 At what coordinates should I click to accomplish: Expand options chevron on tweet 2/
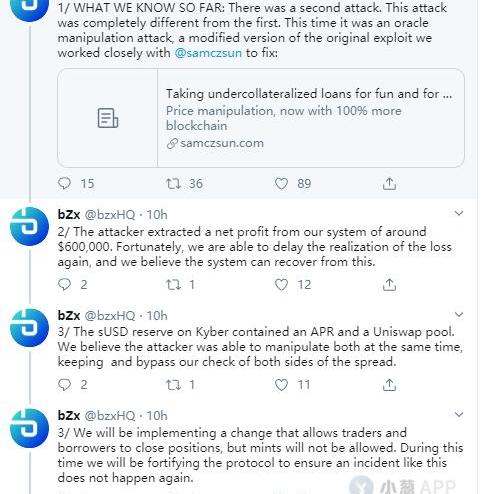pos(459,213)
